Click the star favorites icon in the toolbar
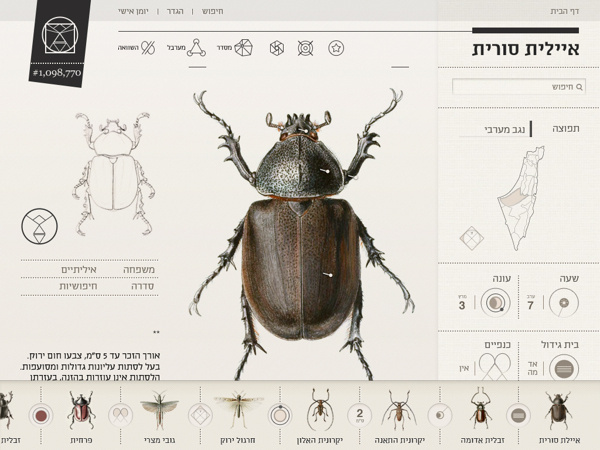 tap(336, 48)
